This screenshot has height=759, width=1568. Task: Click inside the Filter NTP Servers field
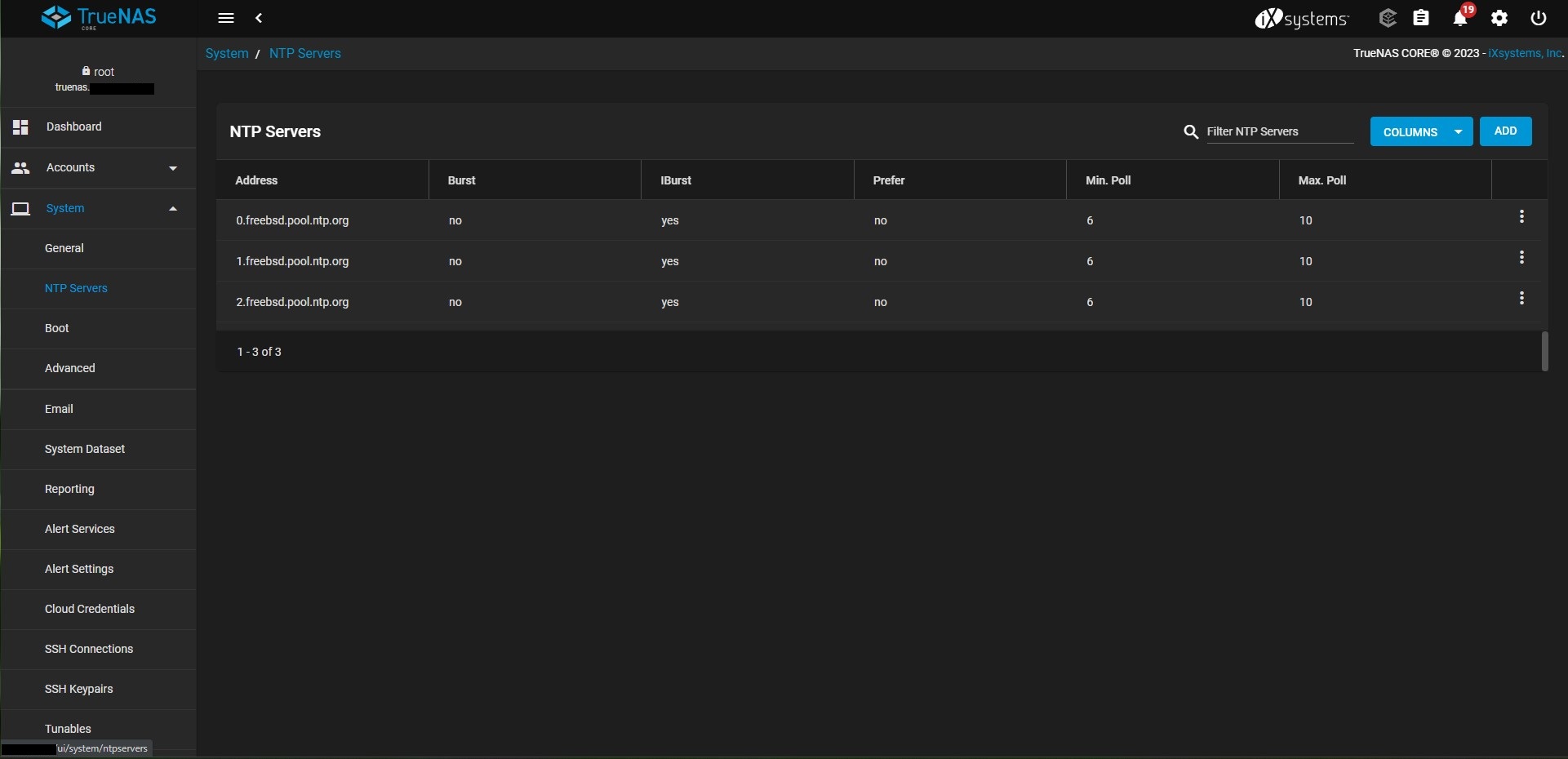[x=1273, y=131]
